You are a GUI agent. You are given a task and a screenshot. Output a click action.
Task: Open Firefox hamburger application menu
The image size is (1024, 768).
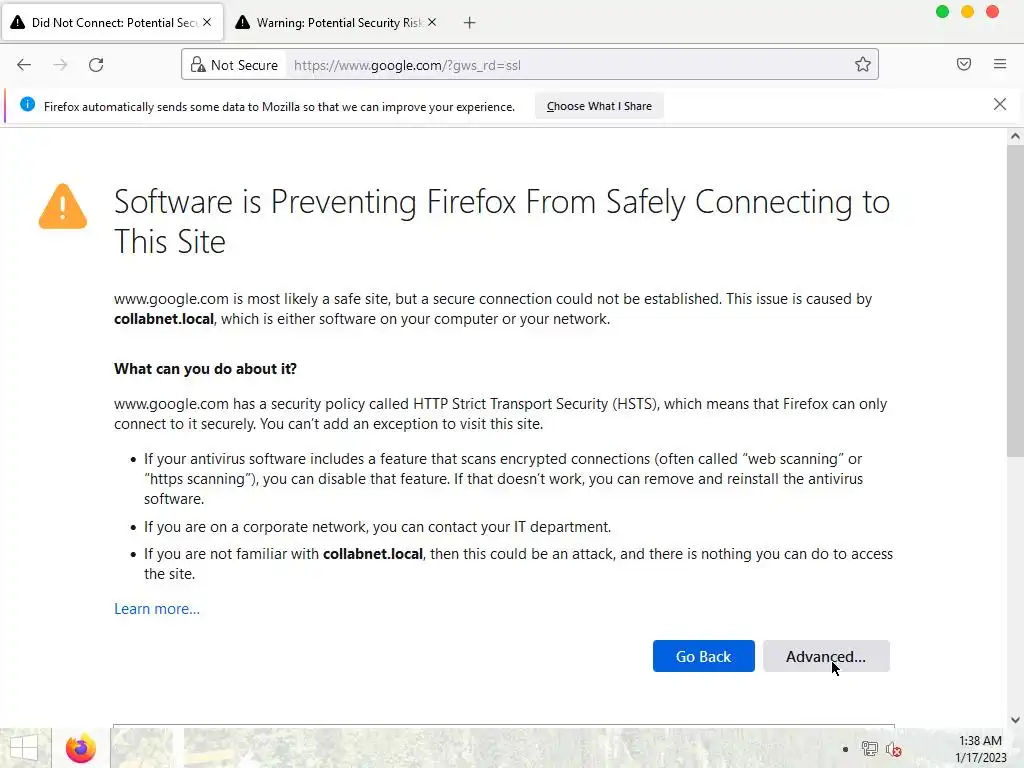point(1000,65)
